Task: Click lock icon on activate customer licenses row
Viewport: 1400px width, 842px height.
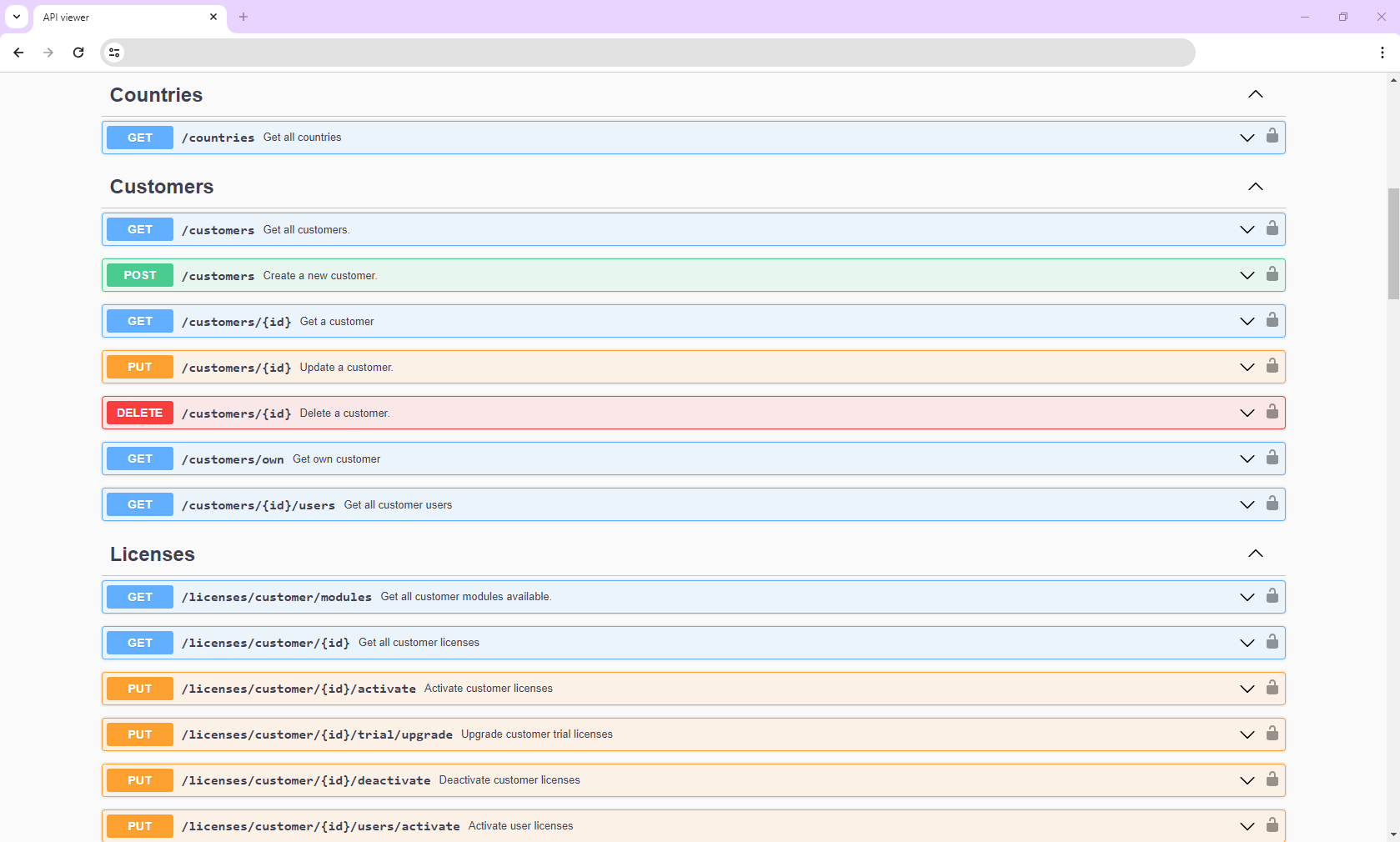Action: [1272, 688]
